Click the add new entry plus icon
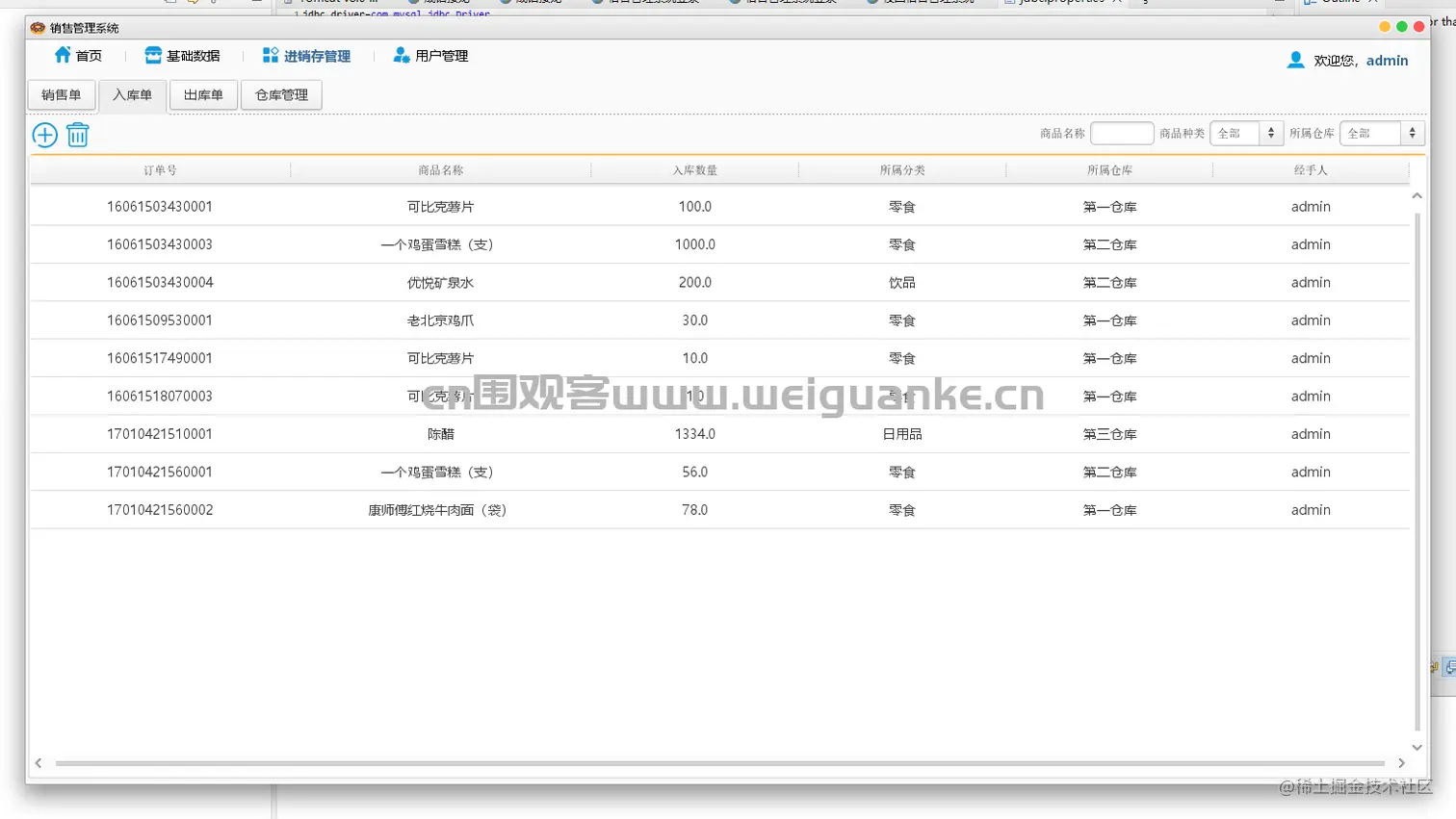 coord(44,135)
